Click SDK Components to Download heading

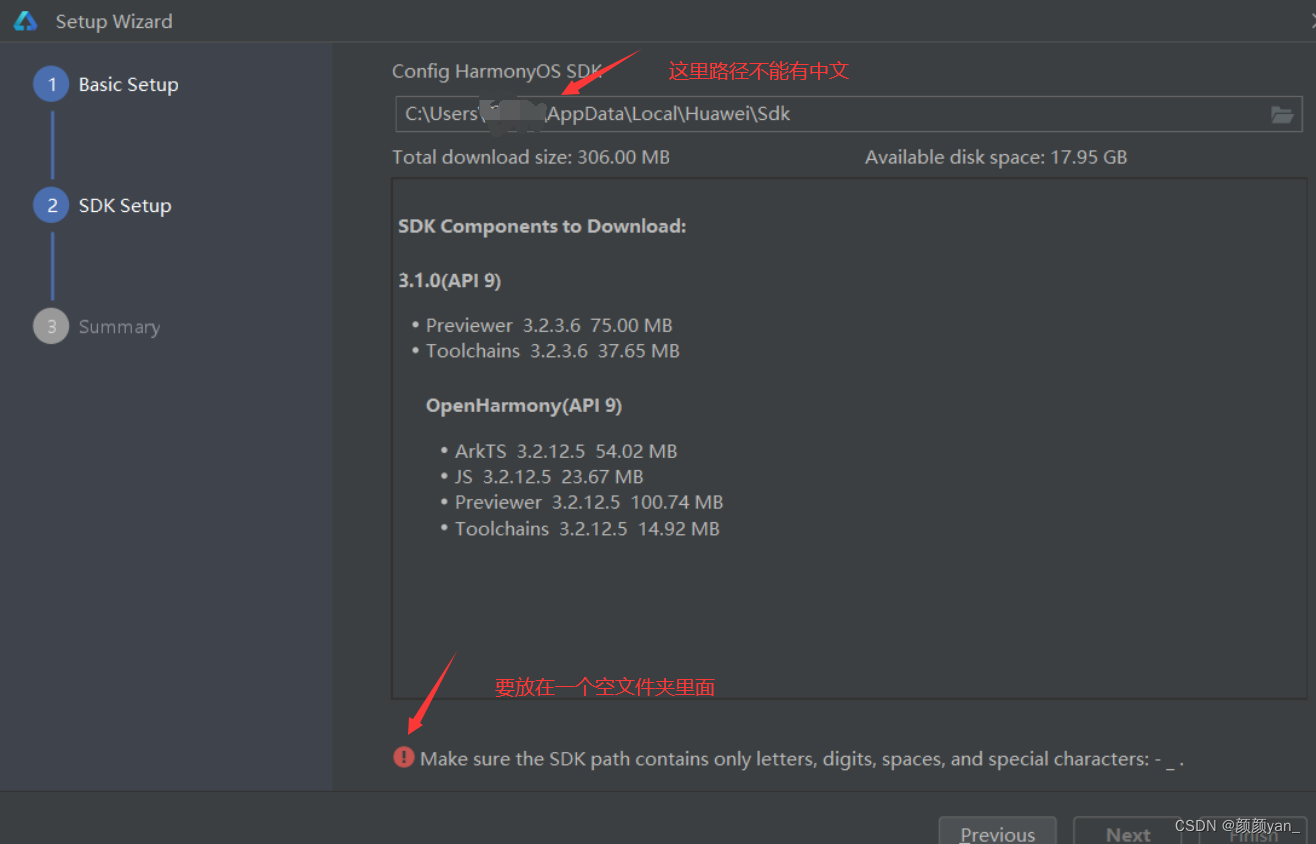tap(542, 226)
